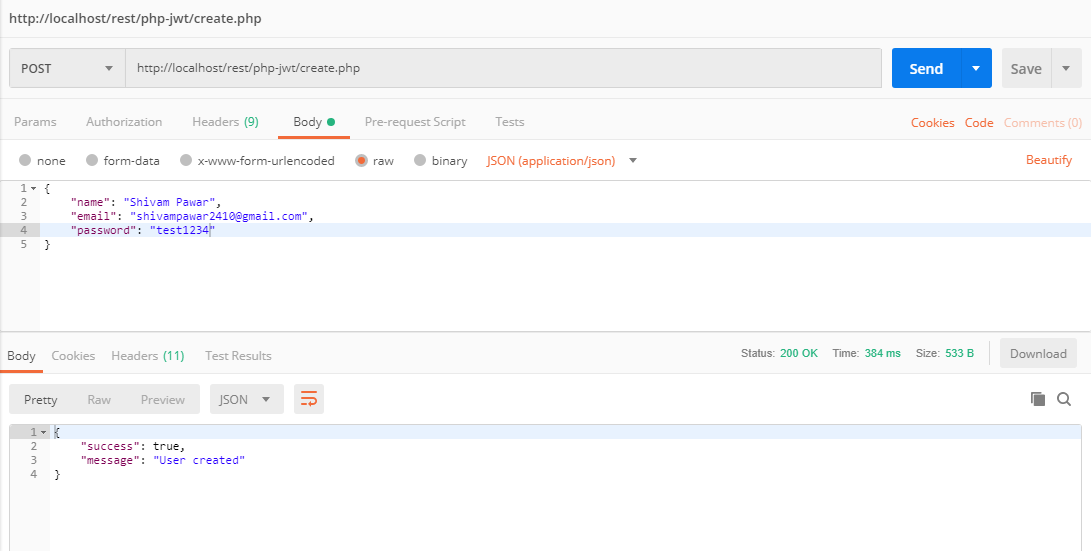This screenshot has height=551, width=1091.
Task: Click the "password": "test1234" line
Action: coord(143,230)
